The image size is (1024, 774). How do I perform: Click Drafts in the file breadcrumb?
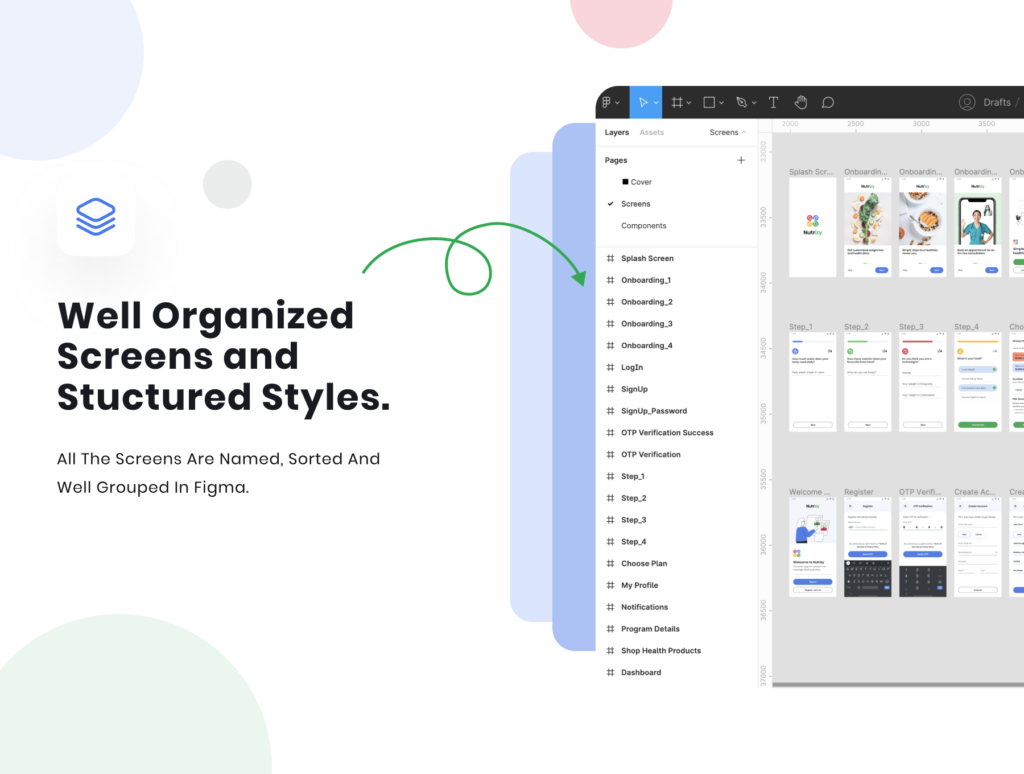(996, 102)
